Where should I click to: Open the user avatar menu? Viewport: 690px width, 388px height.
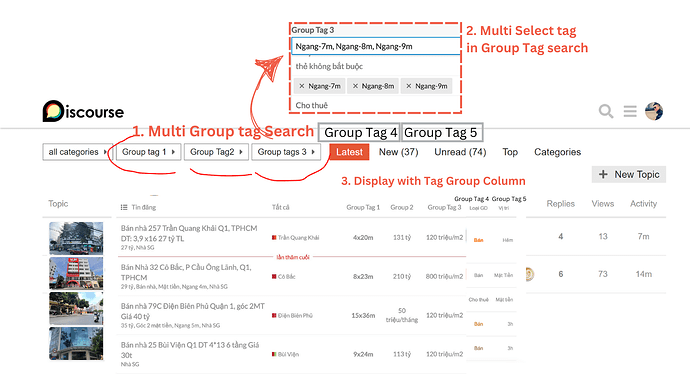click(x=654, y=111)
